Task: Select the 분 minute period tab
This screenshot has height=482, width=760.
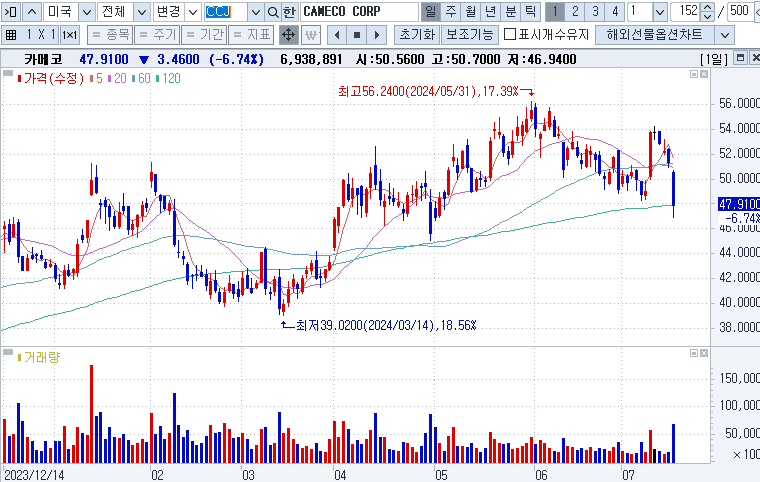Action: (510, 12)
